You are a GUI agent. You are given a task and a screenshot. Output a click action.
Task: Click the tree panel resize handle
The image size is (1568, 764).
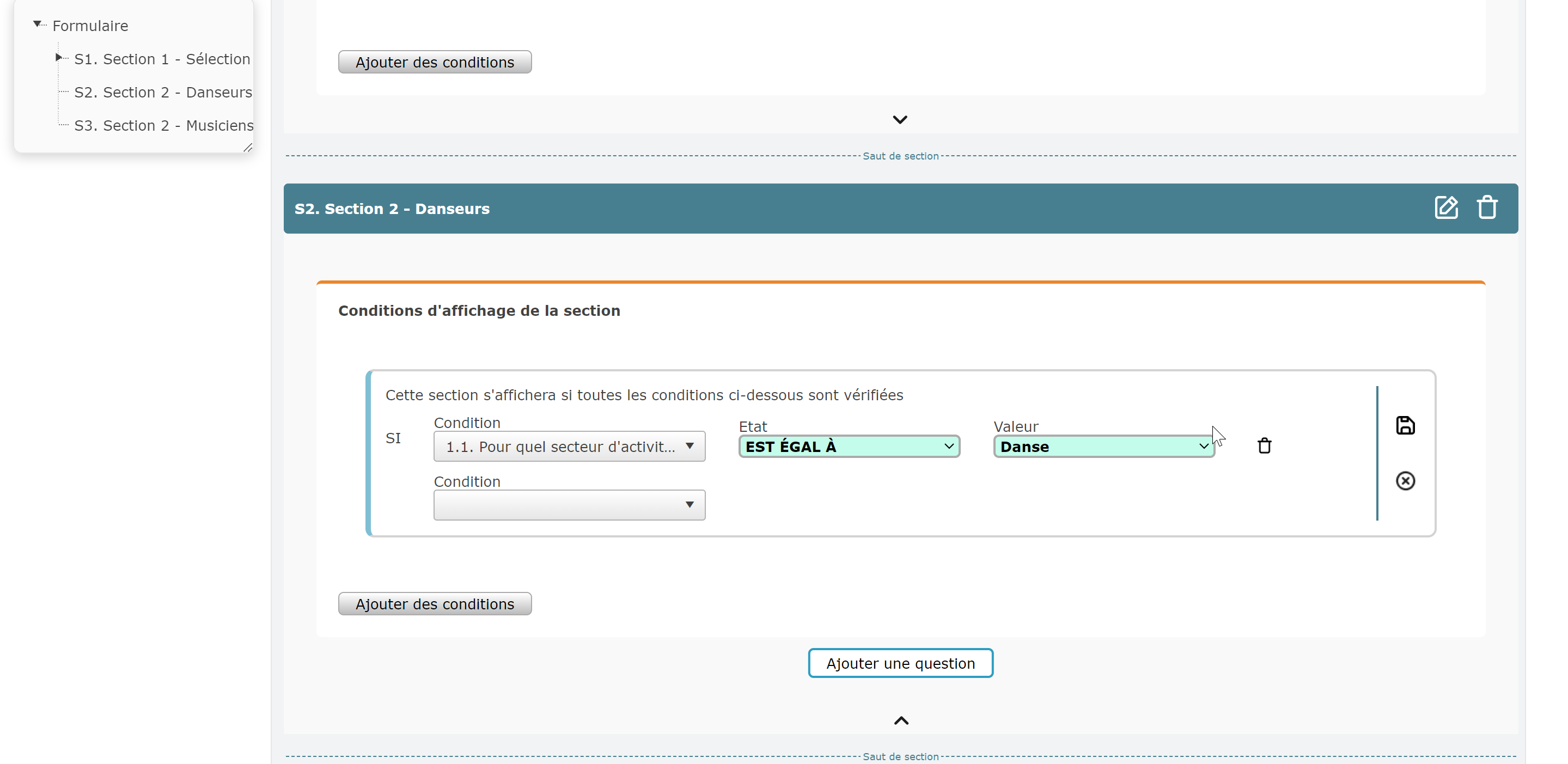tap(248, 148)
